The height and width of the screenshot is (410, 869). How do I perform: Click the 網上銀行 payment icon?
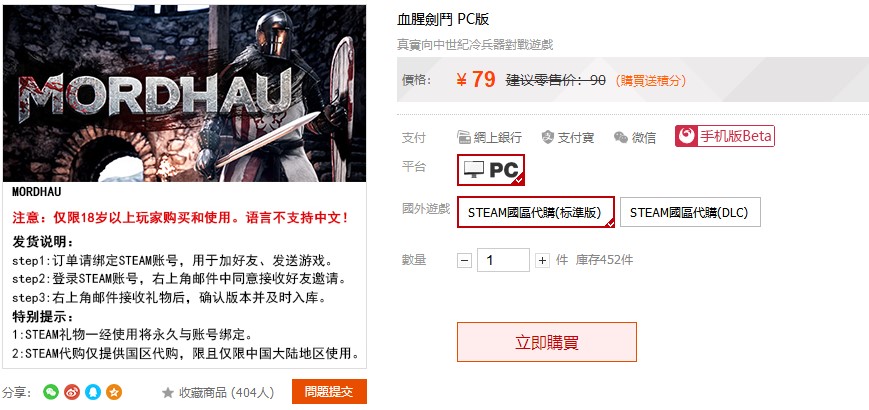[463, 137]
